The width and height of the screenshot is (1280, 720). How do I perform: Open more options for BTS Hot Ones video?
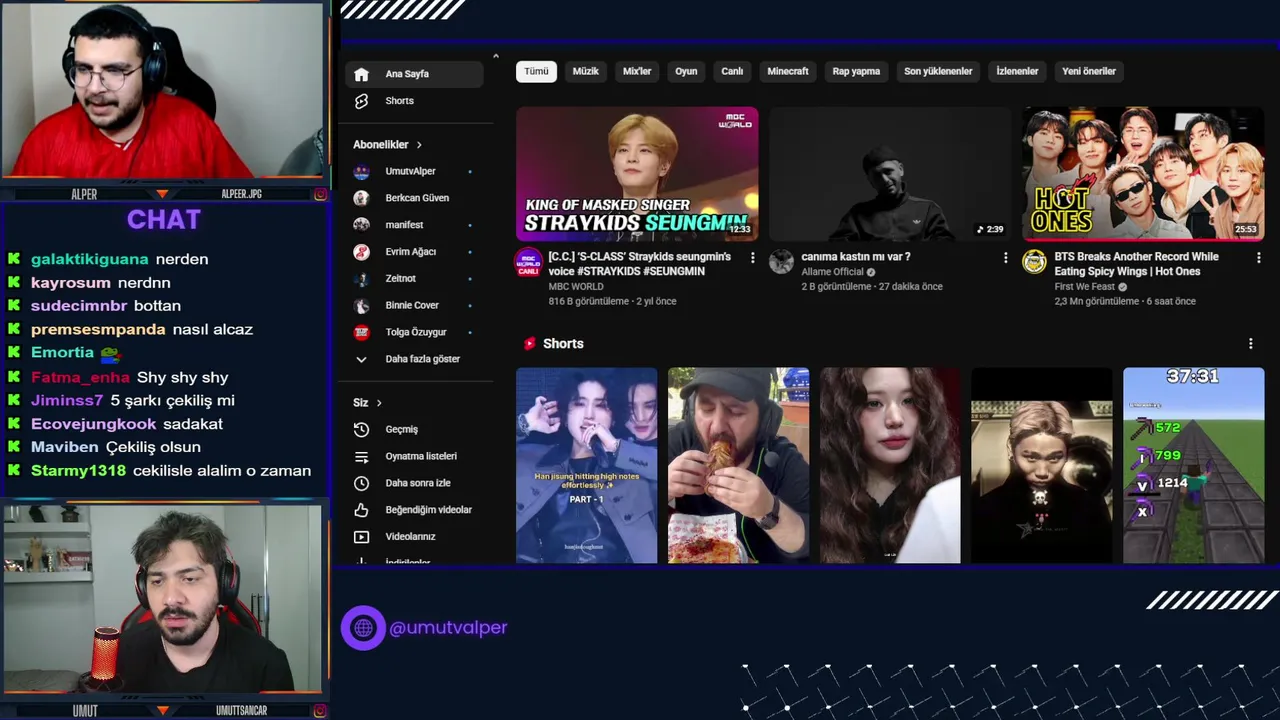1258,258
